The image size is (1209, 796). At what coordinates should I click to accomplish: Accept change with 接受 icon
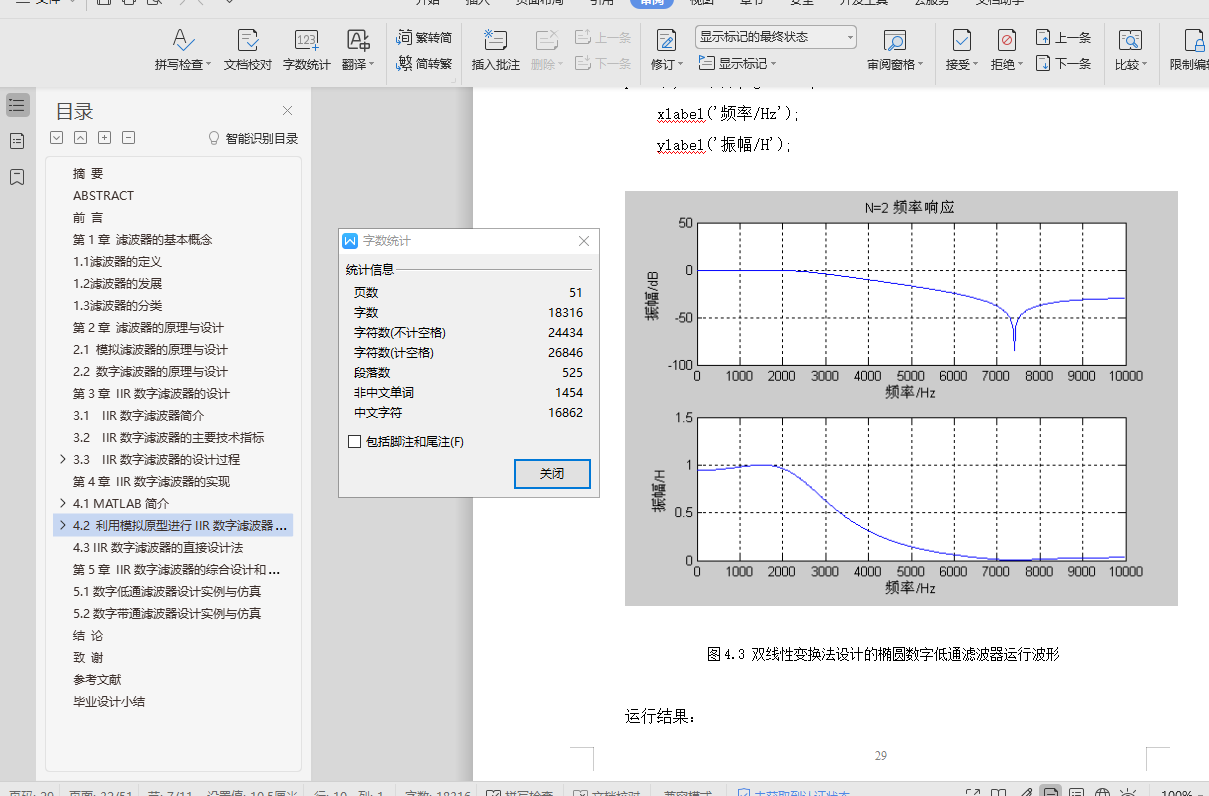(x=962, y=40)
